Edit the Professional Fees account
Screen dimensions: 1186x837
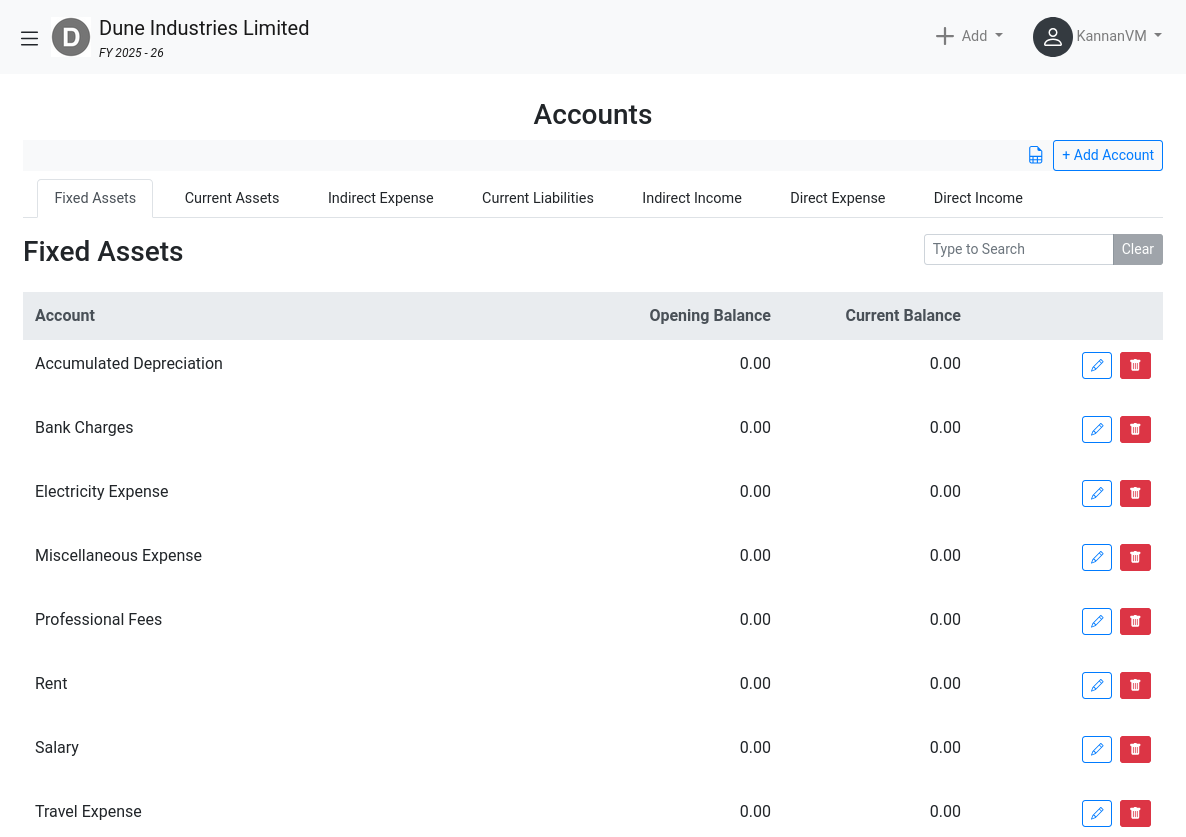pyautogui.click(x=1097, y=622)
